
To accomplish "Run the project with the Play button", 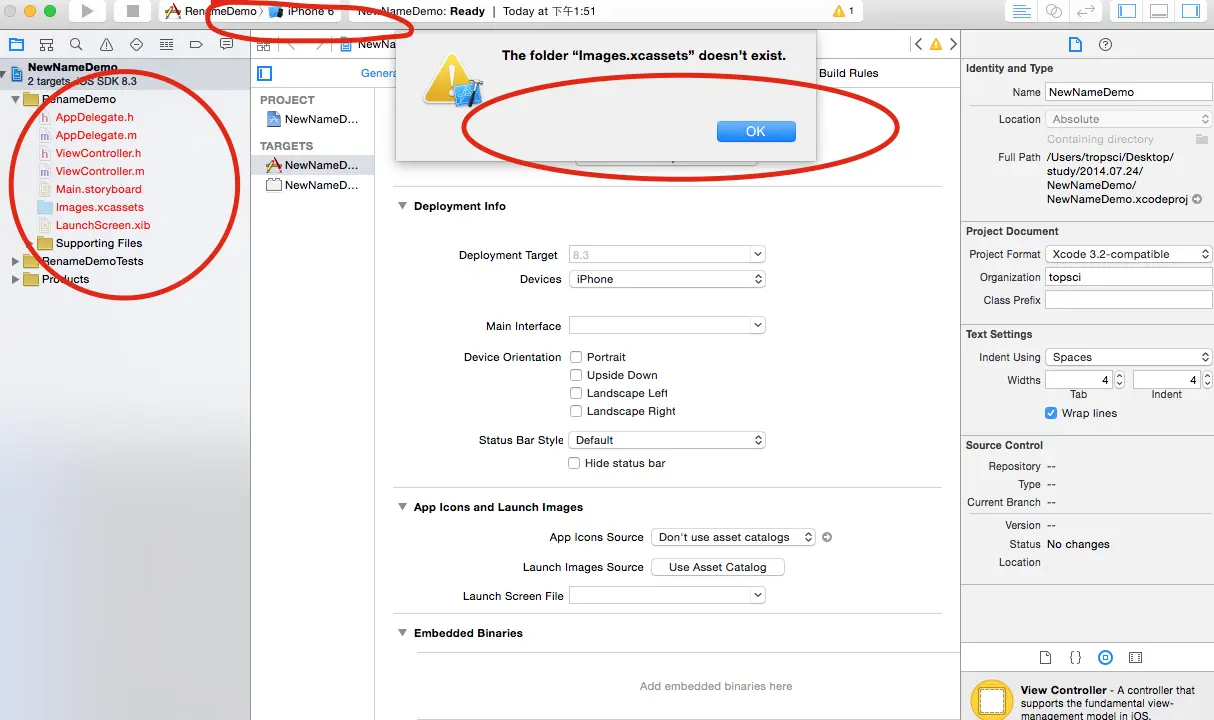I will point(88,11).
